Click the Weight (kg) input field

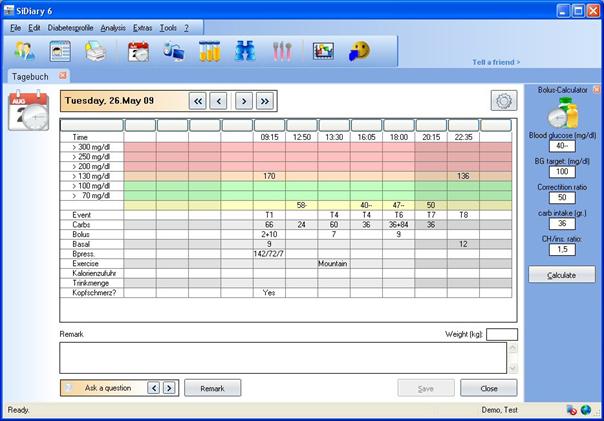pyautogui.click(x=502, y=335)
